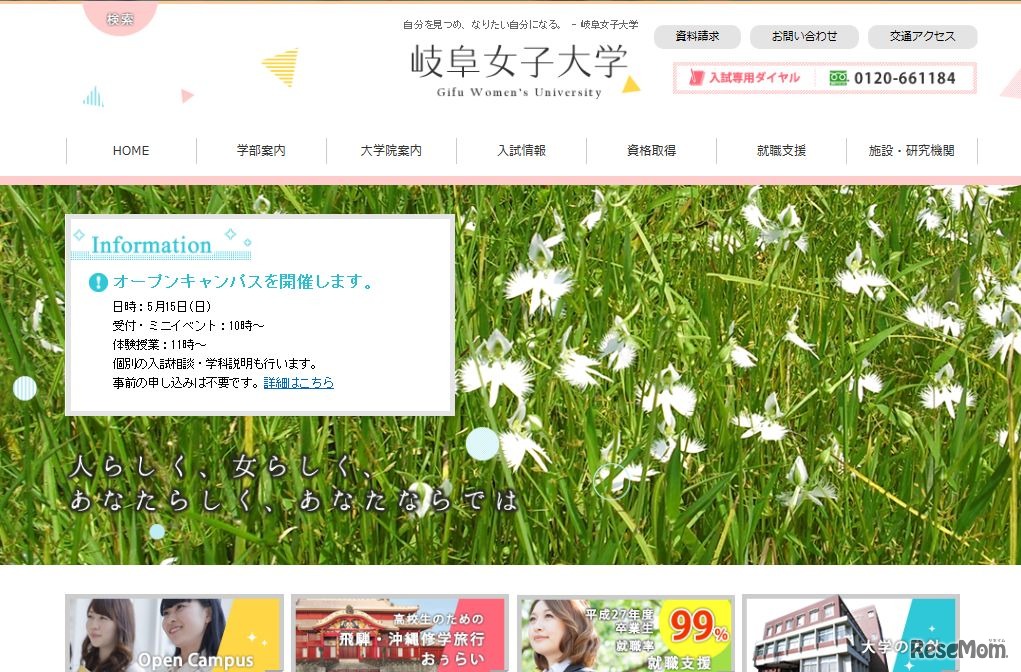The width and height of the screenshot is (1021, 672).
Task: Click the small pink arrow triangle graphic
Action: [188, 96]
